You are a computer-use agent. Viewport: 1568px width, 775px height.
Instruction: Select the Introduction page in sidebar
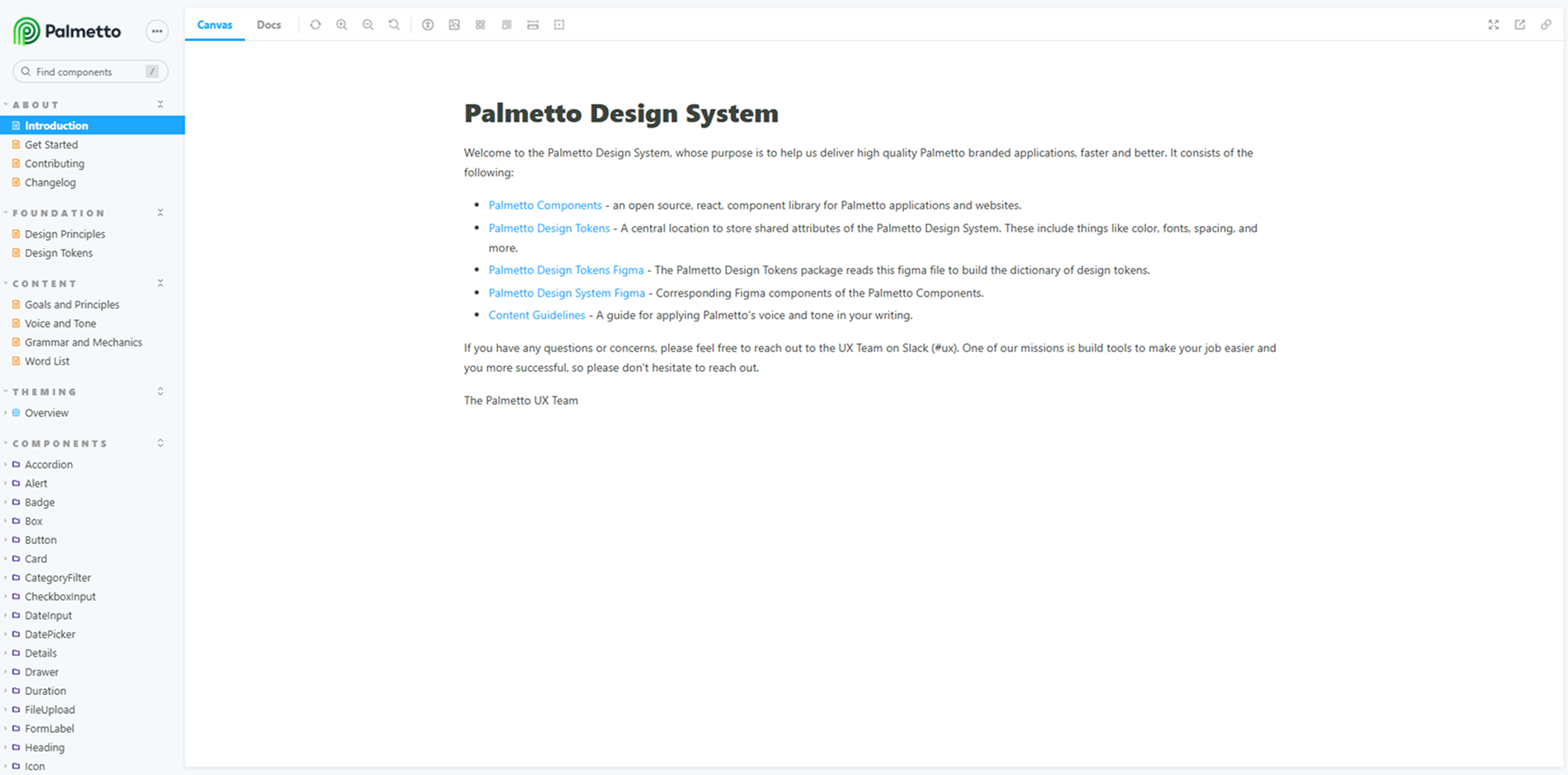click(92, 125)
